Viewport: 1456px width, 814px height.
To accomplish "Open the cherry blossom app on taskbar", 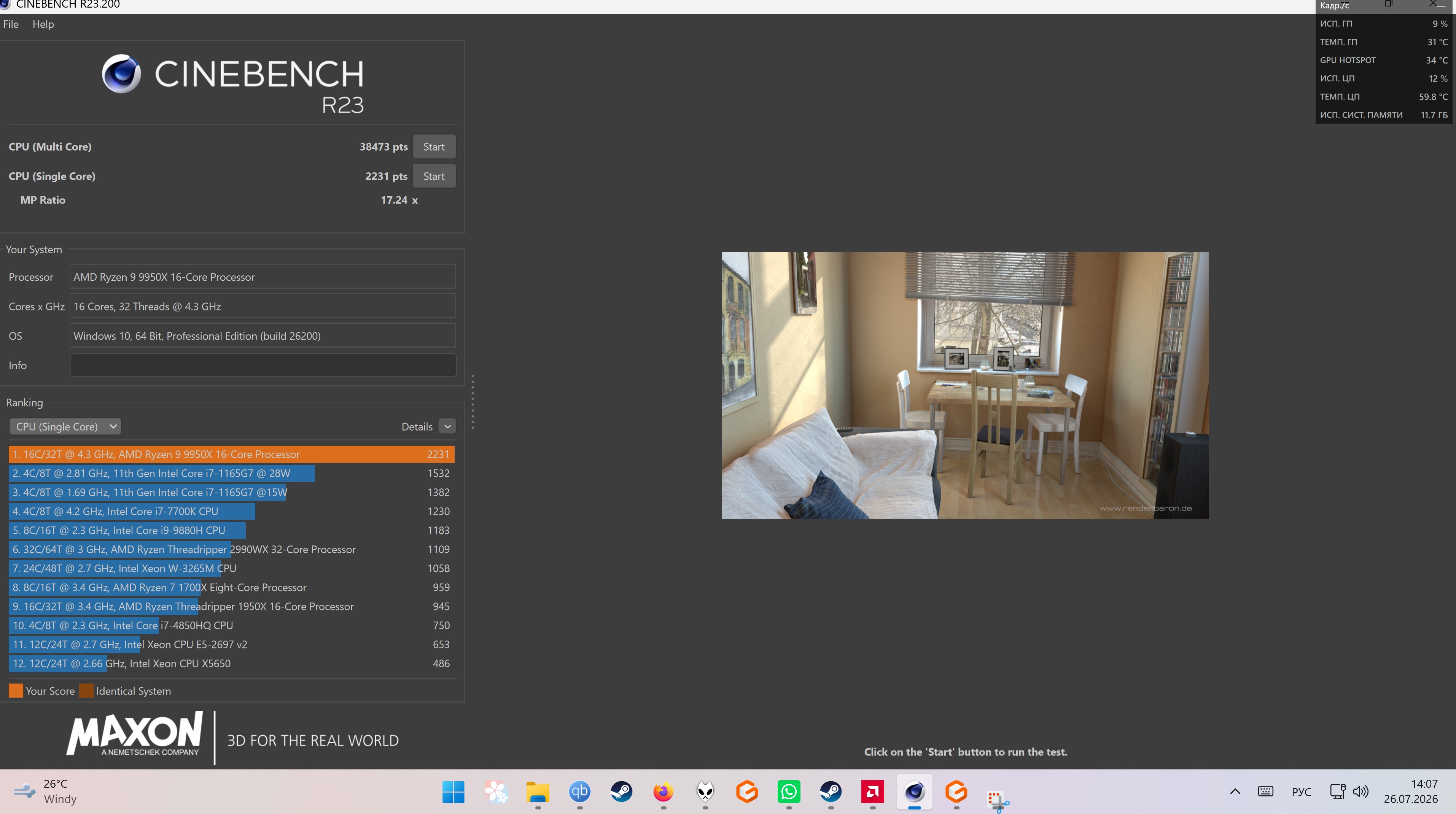I will 496,792.
